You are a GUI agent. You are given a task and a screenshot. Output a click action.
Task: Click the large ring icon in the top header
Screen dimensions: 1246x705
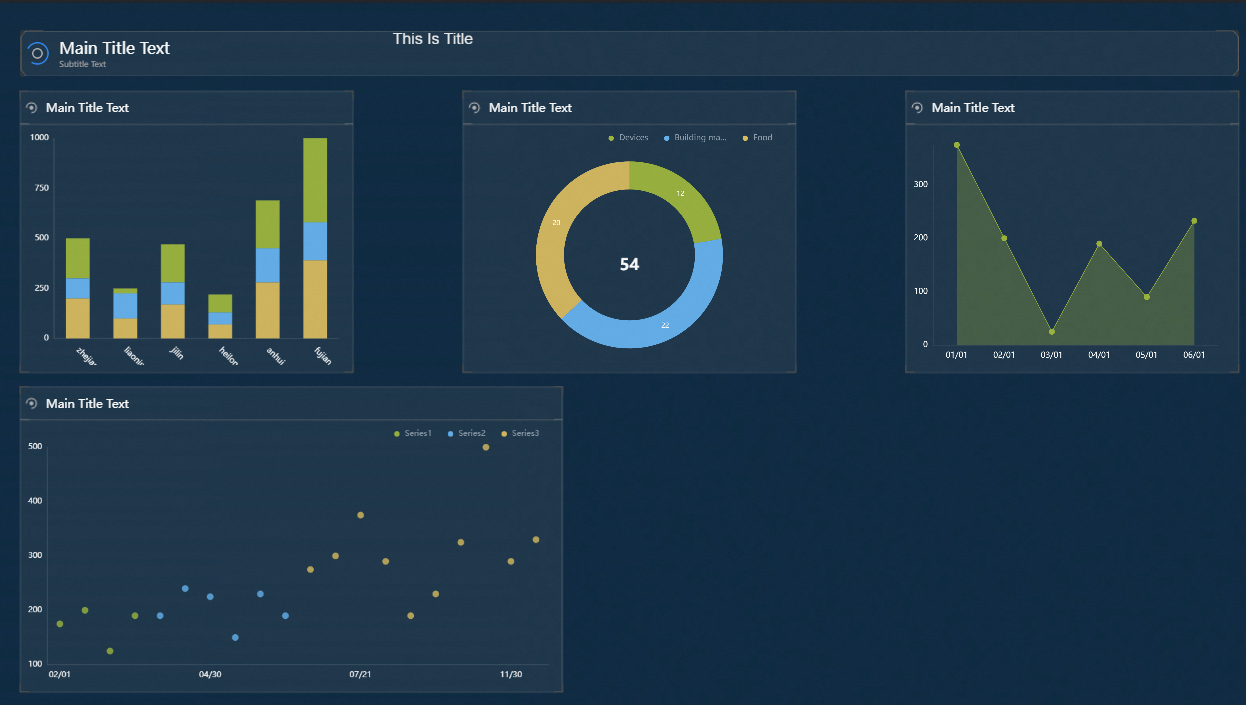pyautogui.click(x=37, y=53)
